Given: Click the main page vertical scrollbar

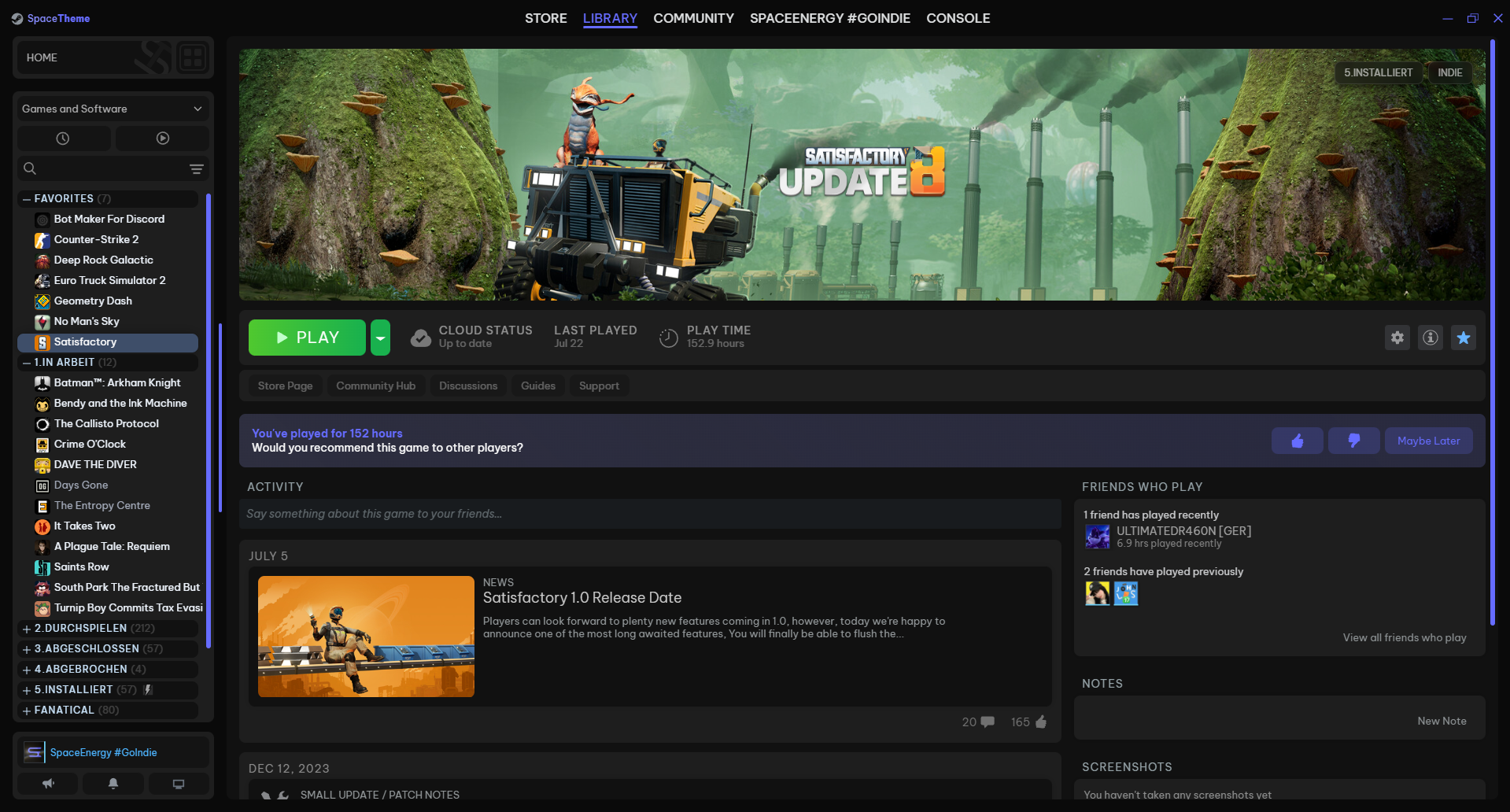Looking at the screenshot, I should point(1493,334).
